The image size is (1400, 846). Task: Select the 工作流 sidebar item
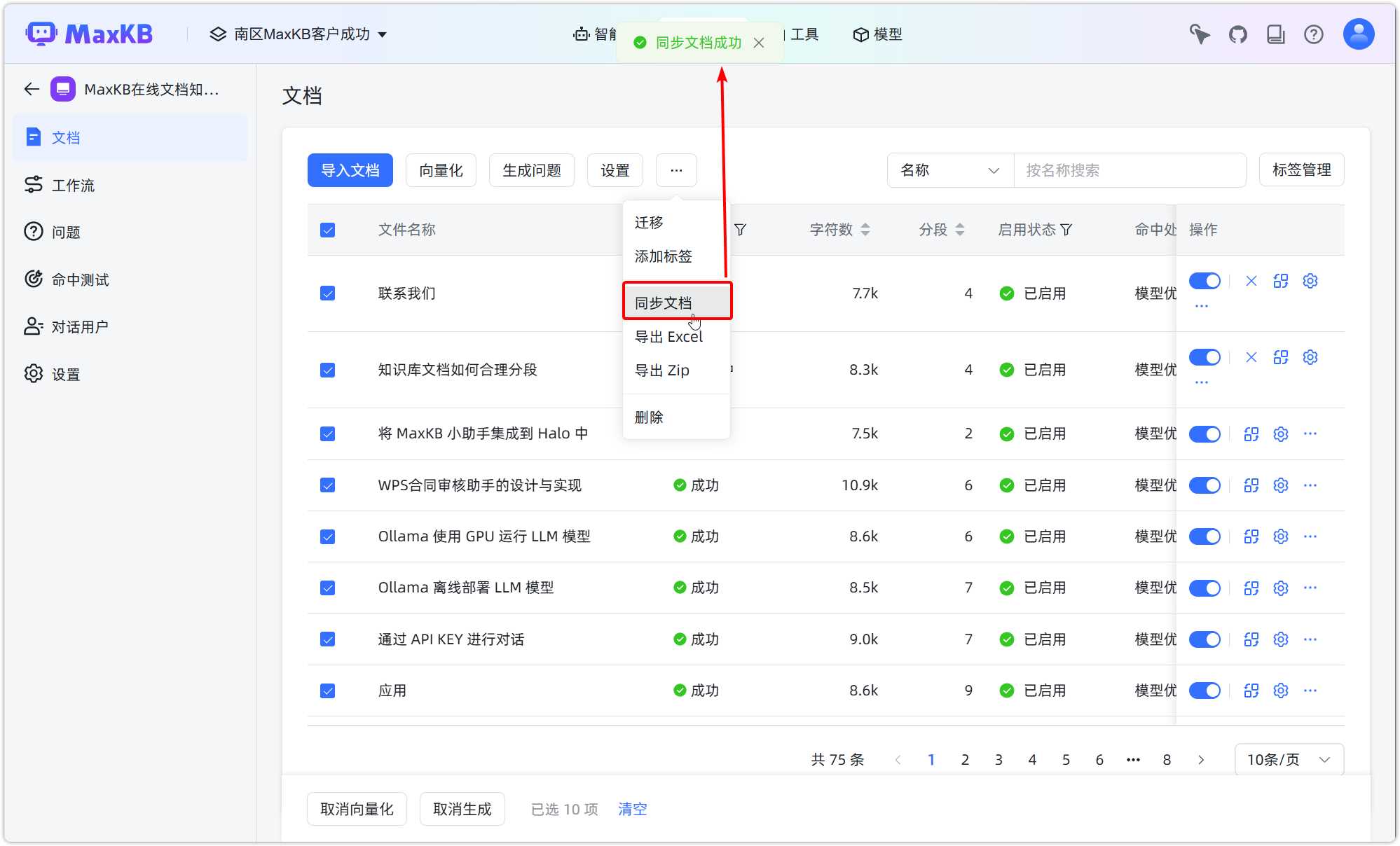pos(73,185)
